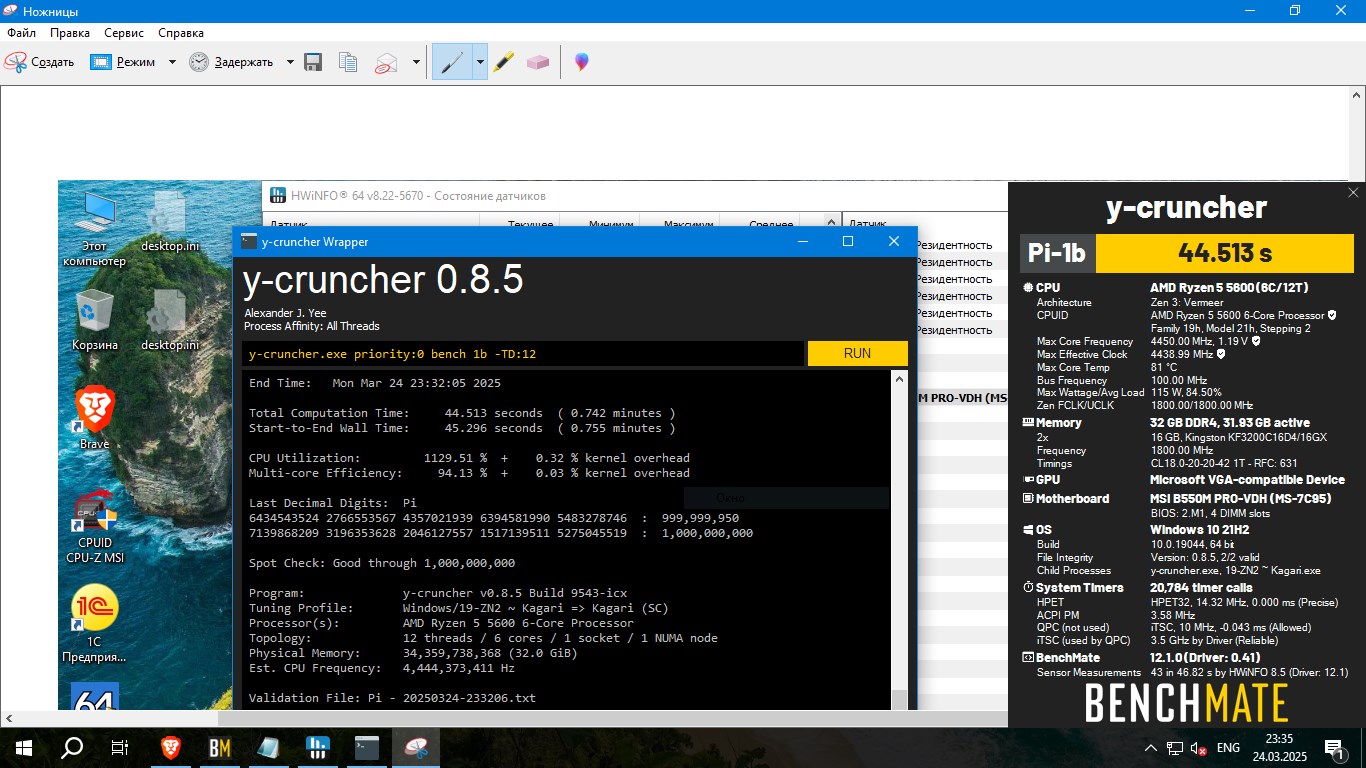Select the Pen tool
The width and height of the screenshot is (1366, 768).
tap(452, 62)
